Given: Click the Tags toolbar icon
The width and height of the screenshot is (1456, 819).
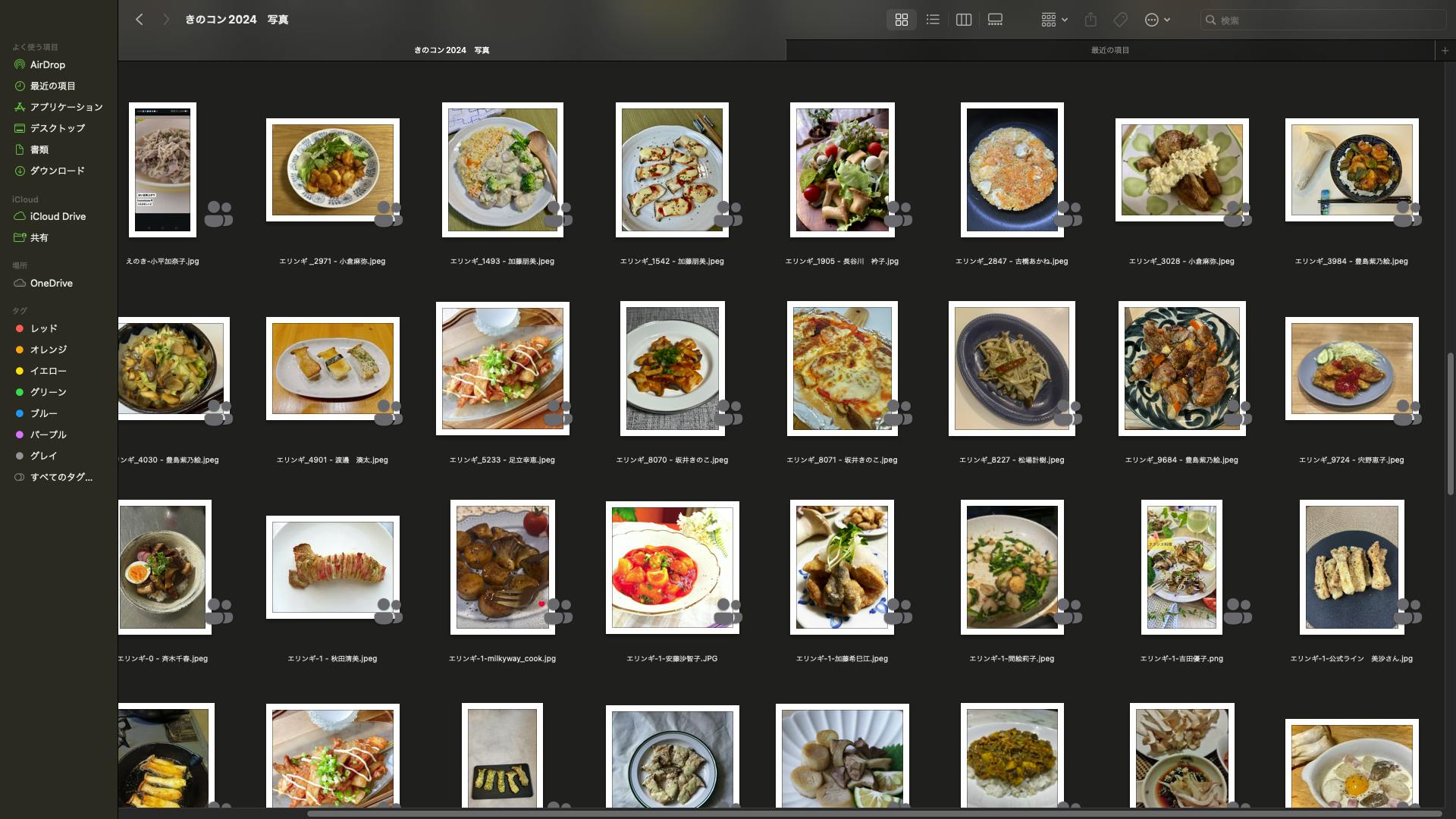Looking at the screenshot, I should [1120, 20].
